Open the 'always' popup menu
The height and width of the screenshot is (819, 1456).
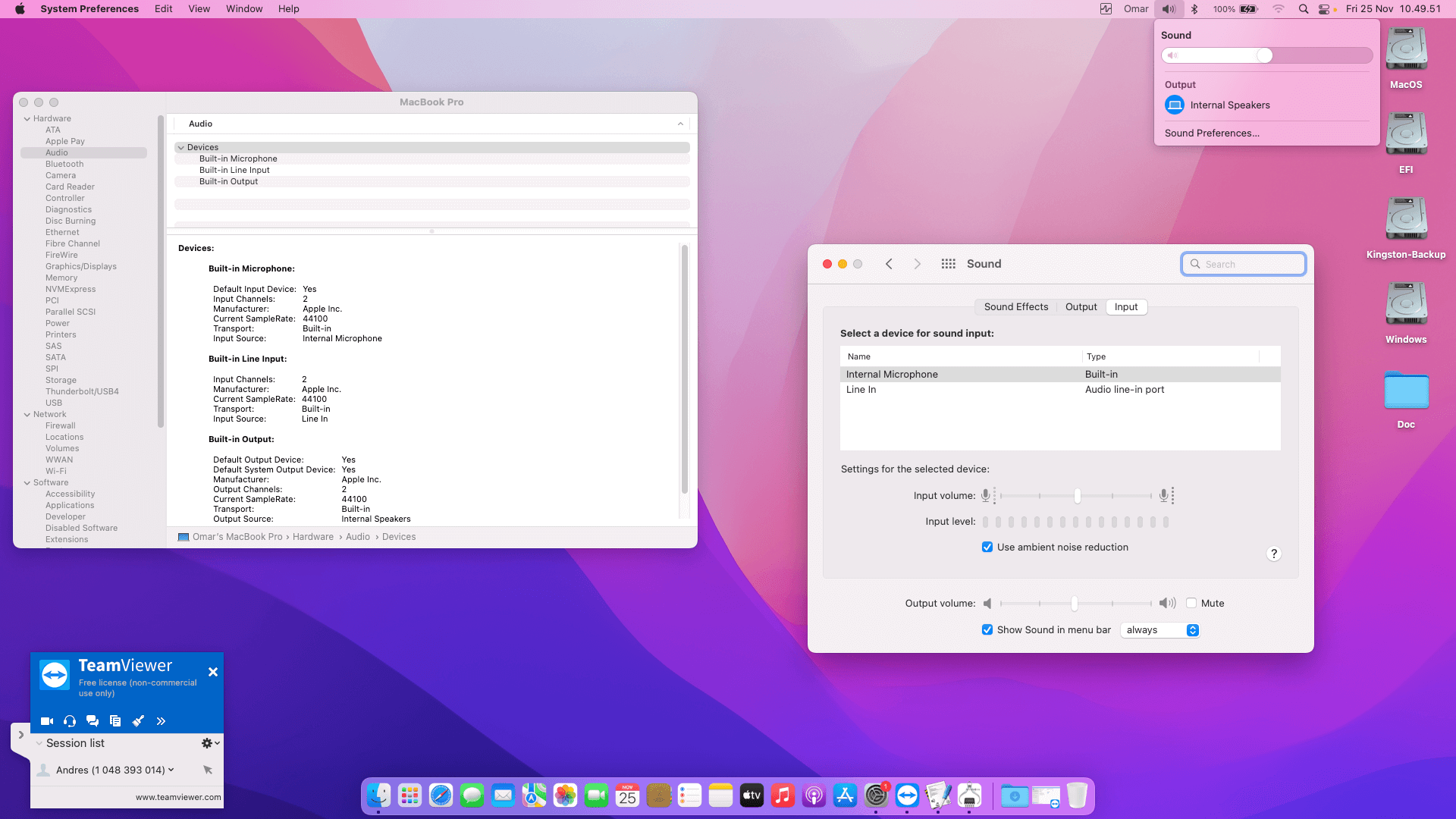point(1160,630)
